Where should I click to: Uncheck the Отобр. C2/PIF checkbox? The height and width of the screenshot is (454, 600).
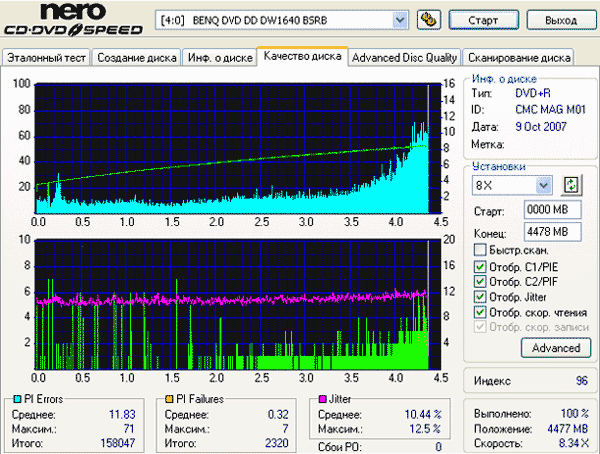(x=480, y=281)
